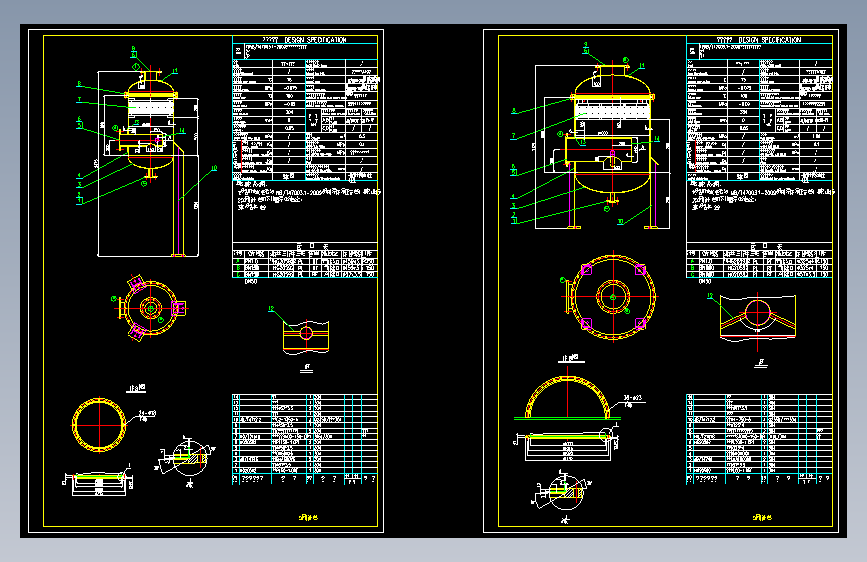Click the full flange ring circle on left sheet
The height and width of the screenshot is (562, 867).
(x=100, y=425)
